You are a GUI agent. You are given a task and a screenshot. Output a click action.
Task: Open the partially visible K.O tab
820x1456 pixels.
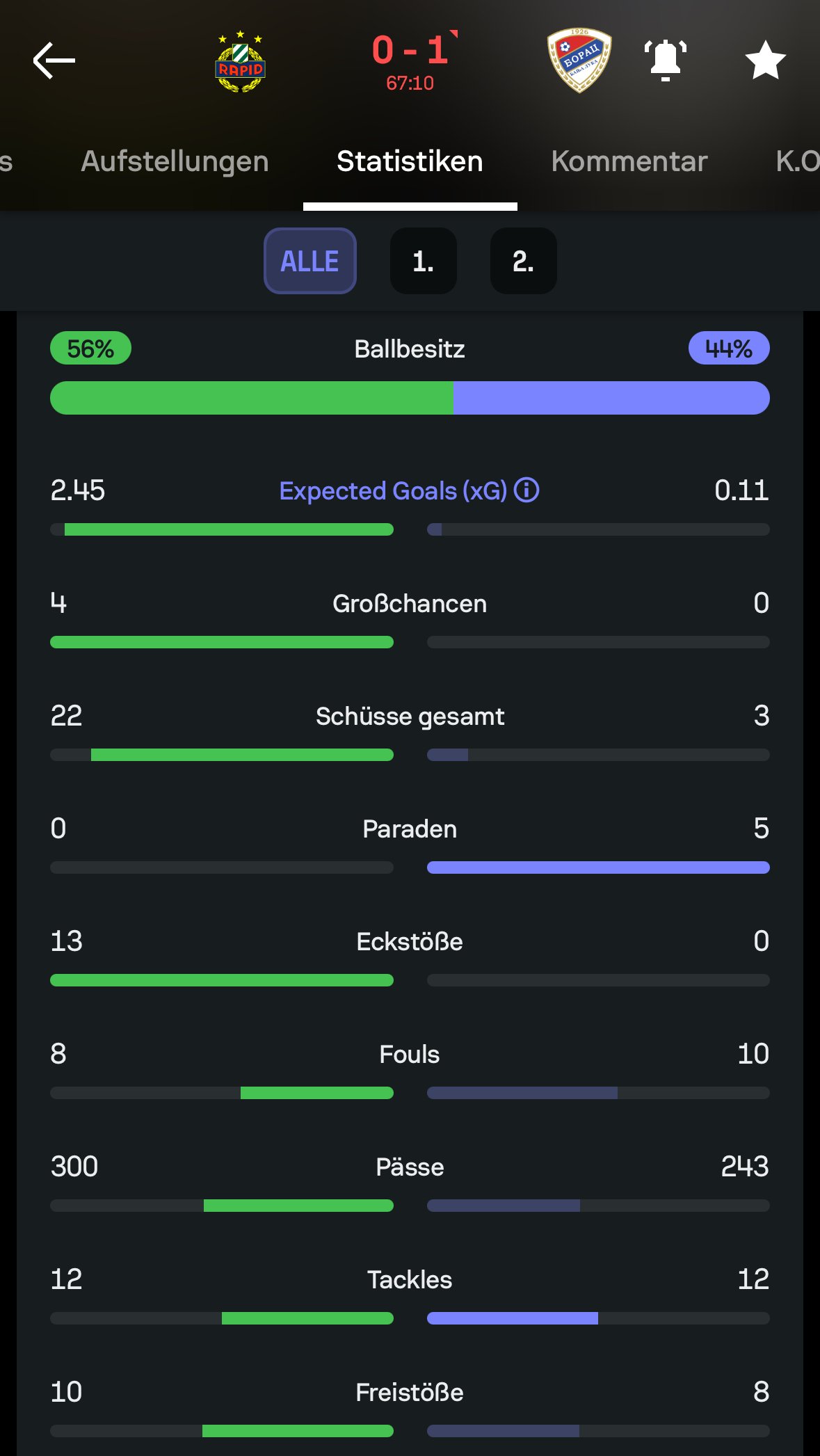tap(797, 161)
